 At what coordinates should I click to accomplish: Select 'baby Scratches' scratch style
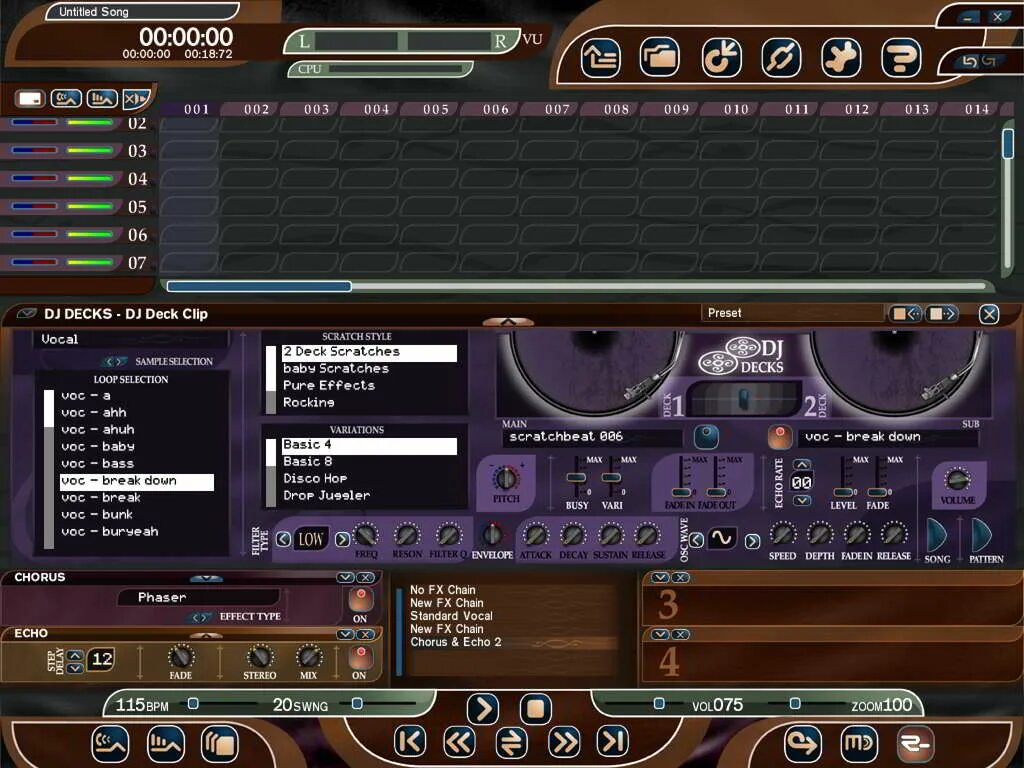pyautogui.click(x=369, y=369)
